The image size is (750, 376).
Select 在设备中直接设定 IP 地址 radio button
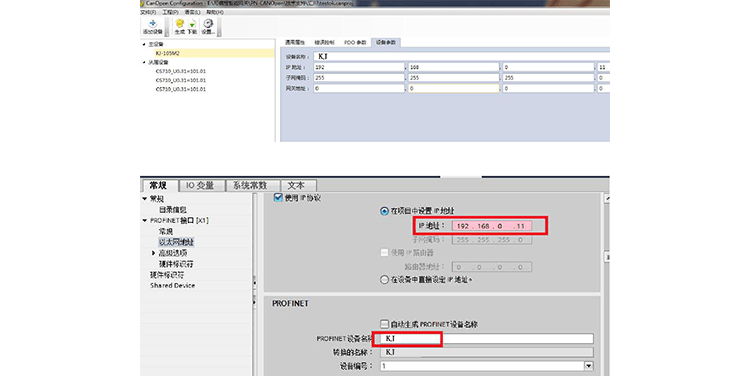pyautogui.click(x=384, y=280)
